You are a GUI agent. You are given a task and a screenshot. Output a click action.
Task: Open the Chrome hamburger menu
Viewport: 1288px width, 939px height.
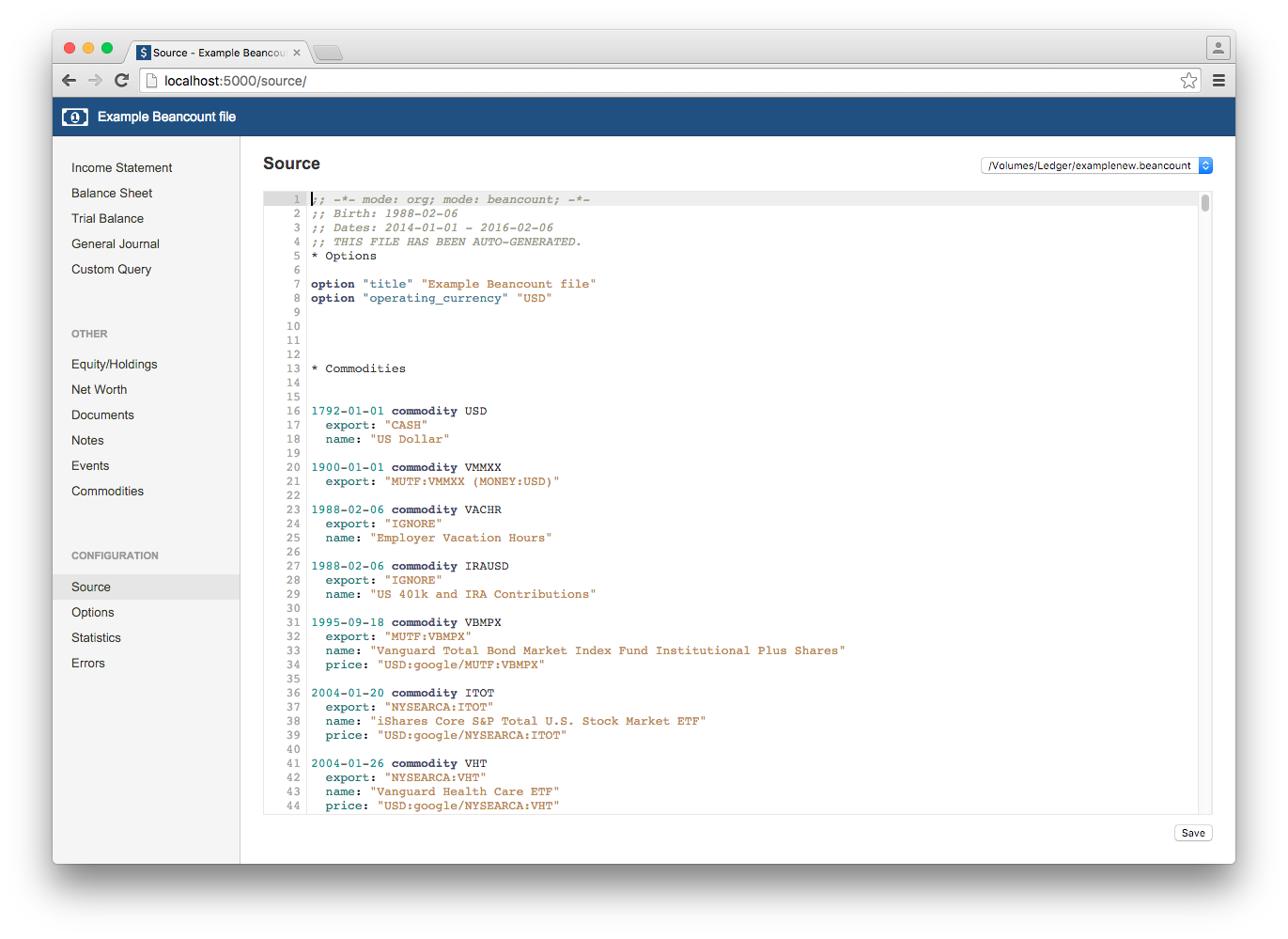(1218, 81)
